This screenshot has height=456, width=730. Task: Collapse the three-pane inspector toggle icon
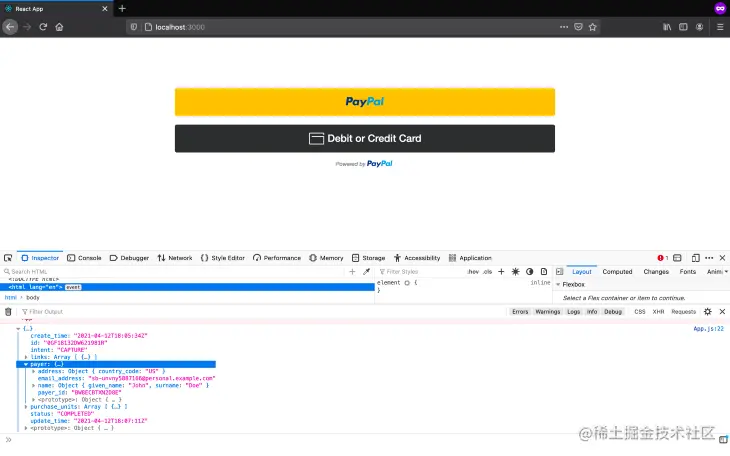pyautogui.click(x=560, y=272)
